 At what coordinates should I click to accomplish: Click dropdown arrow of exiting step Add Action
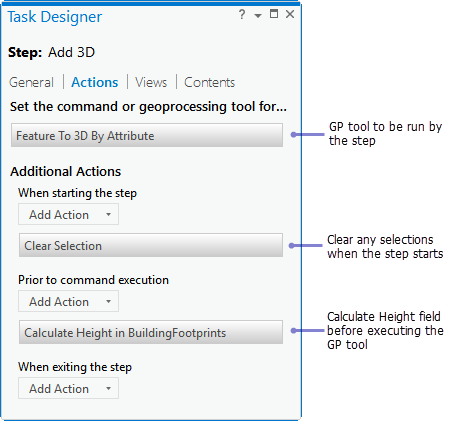[108, 389]
